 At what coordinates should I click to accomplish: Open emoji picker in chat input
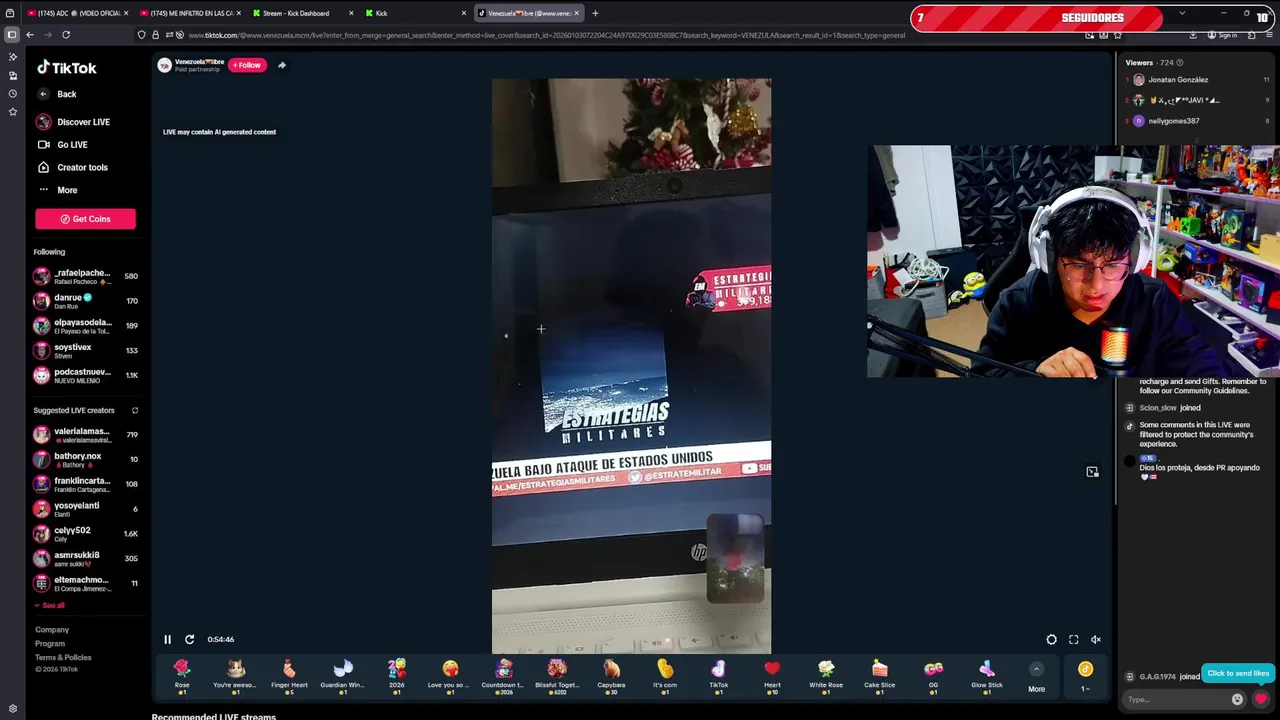[1237, 700]
